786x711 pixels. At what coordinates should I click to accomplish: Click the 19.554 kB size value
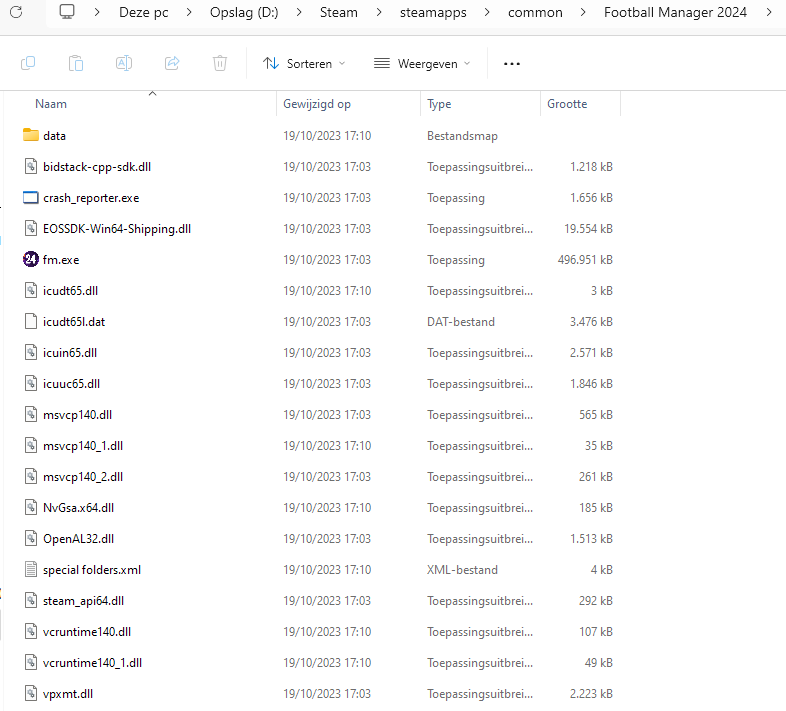(588, 229)
